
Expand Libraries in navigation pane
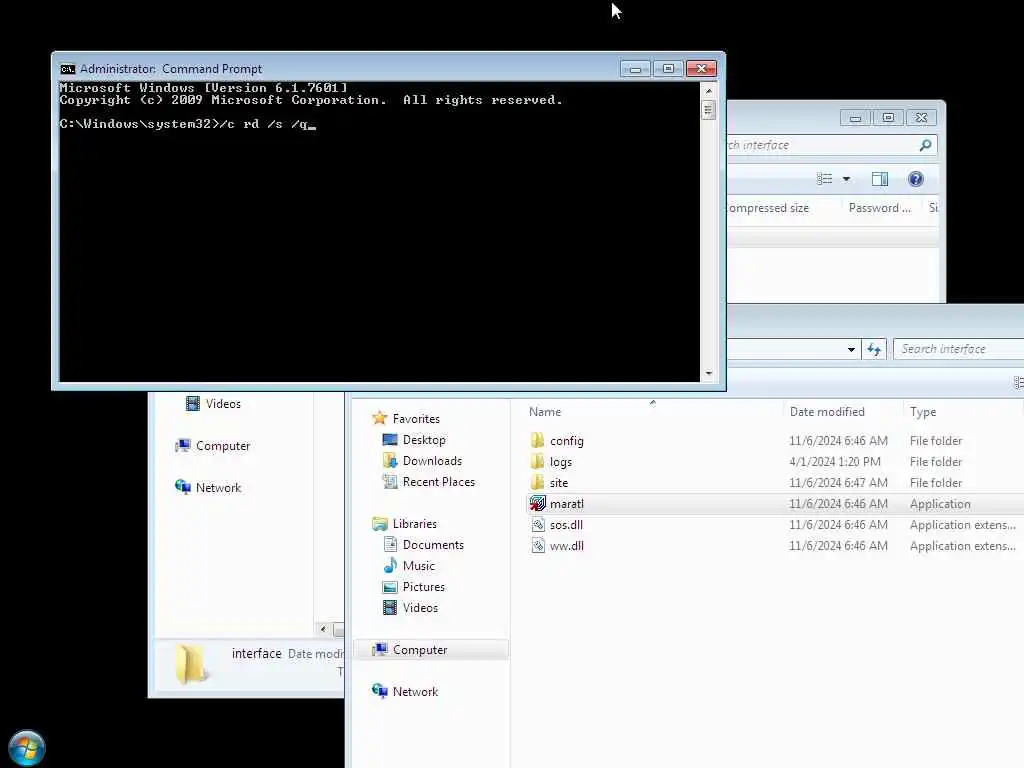coord(414,524)
